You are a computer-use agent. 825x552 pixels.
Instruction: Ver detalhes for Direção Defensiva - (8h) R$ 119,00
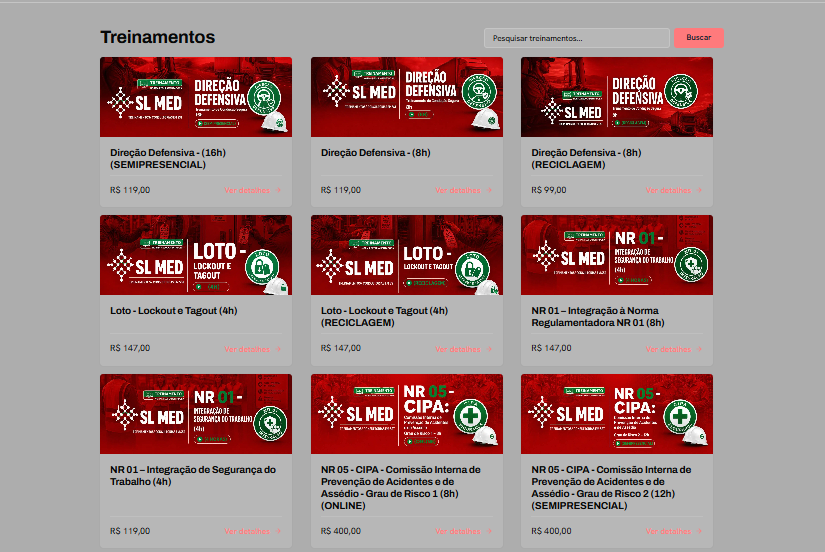point(464,190)
